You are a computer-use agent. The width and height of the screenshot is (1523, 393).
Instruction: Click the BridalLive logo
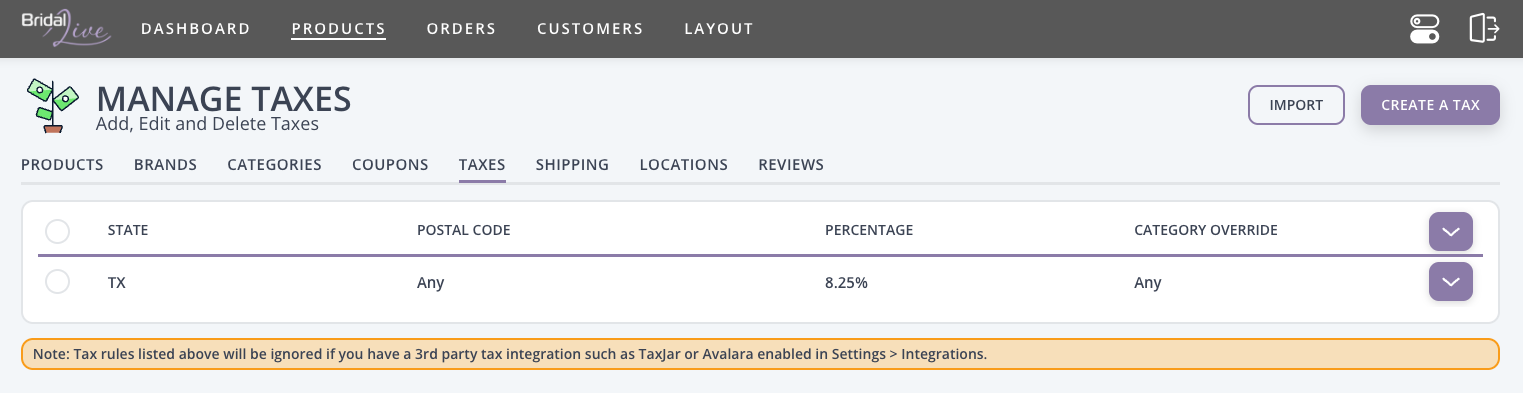66,28
